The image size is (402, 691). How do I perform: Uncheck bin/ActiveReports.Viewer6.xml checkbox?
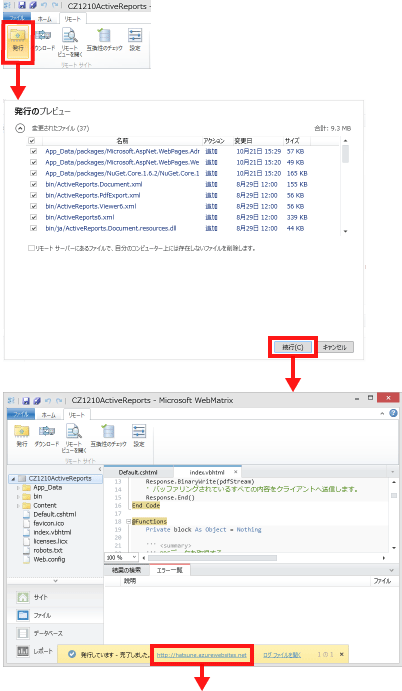34,206
